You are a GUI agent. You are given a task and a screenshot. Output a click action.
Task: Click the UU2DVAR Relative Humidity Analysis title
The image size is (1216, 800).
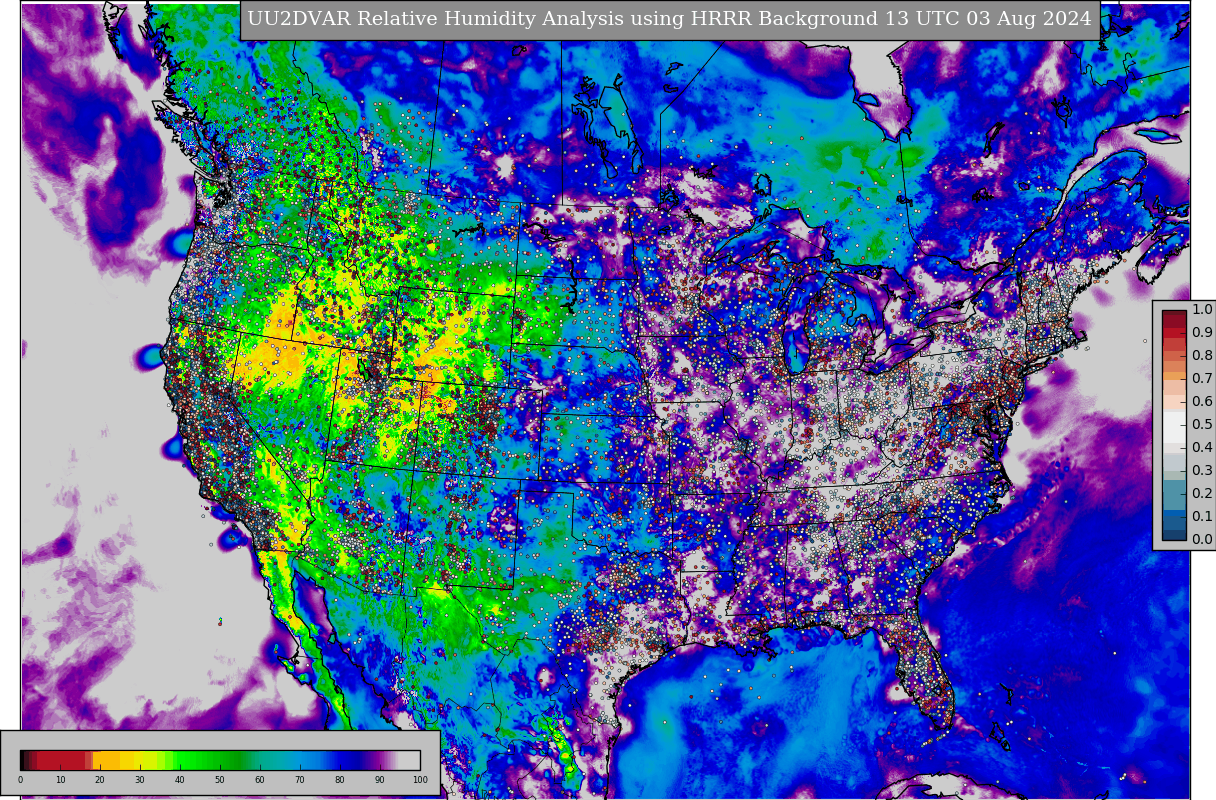(x=669, y=19)
